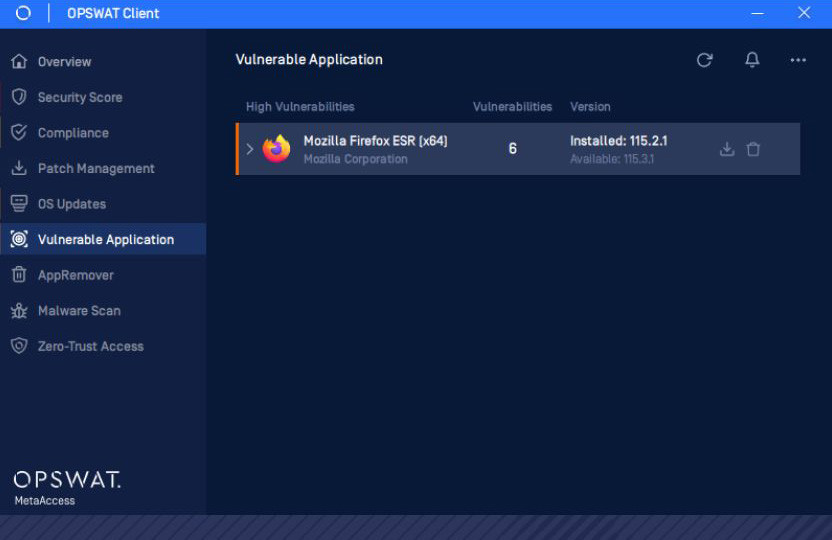Click the Mozilla Corporation vendor text
Viewport: 832px width, 540px height.
pyautogui.click(x=356, y=159)
